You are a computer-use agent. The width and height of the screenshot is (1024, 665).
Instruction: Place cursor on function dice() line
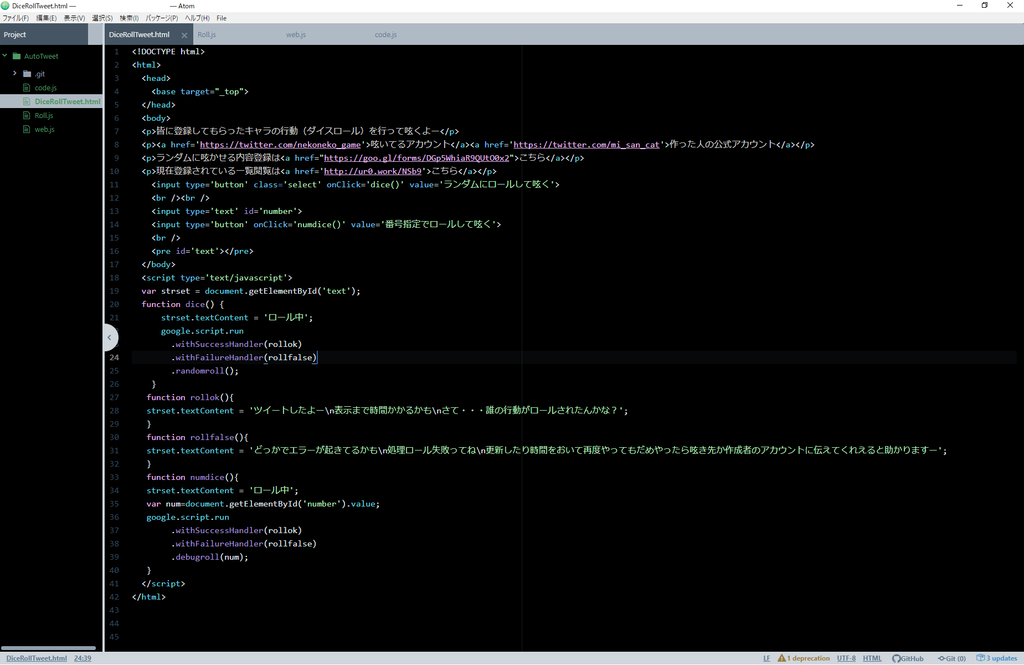pos(183,304)
